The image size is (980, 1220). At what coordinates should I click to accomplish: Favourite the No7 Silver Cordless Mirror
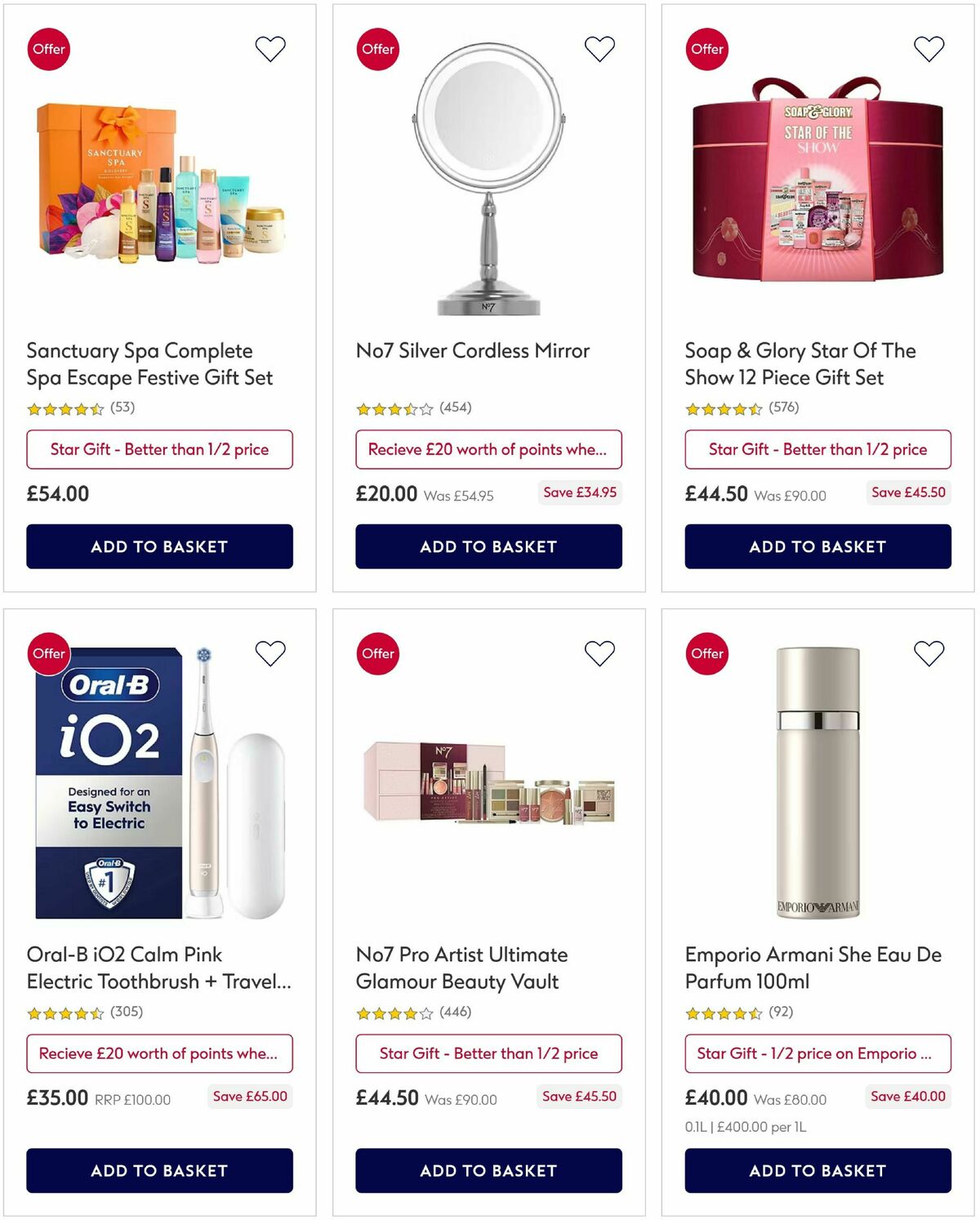click(599, 48)
